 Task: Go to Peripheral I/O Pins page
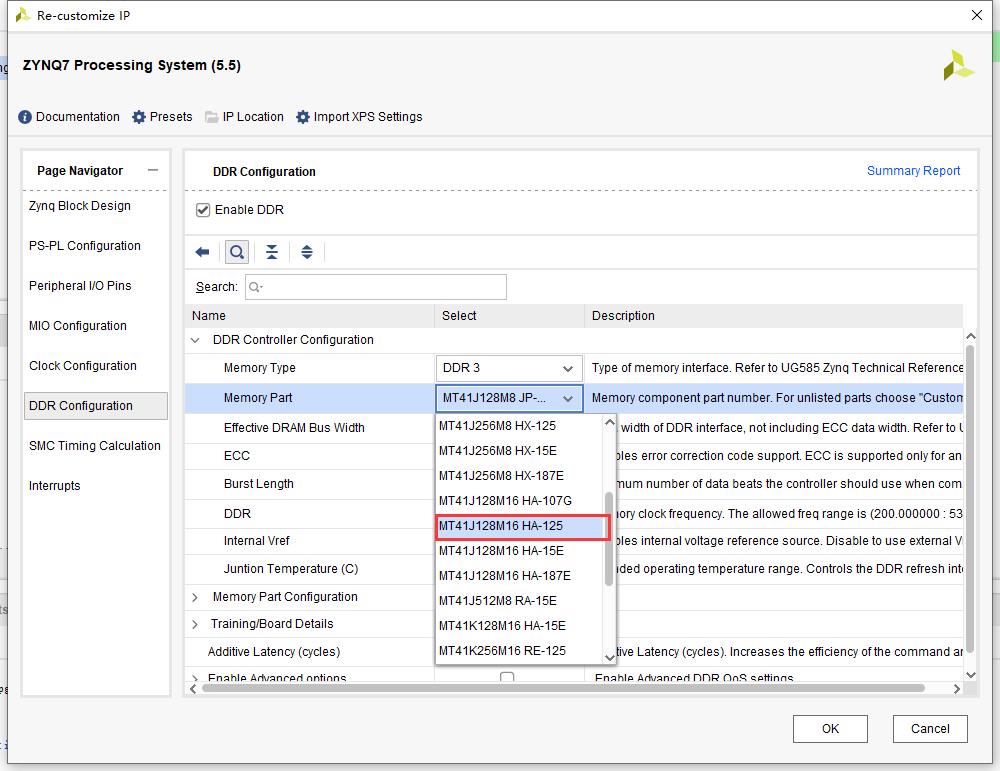click(x=80, y=286)
